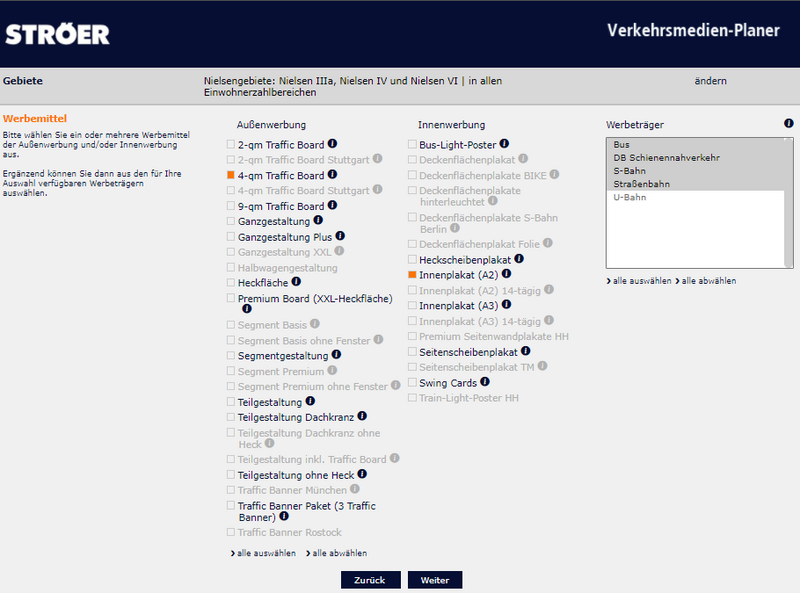Check the Ganzgestaltung checkbox
Image resolution: width=800 pixels, height=593 pixels.
pyautogui.click(x=231, y=221)
